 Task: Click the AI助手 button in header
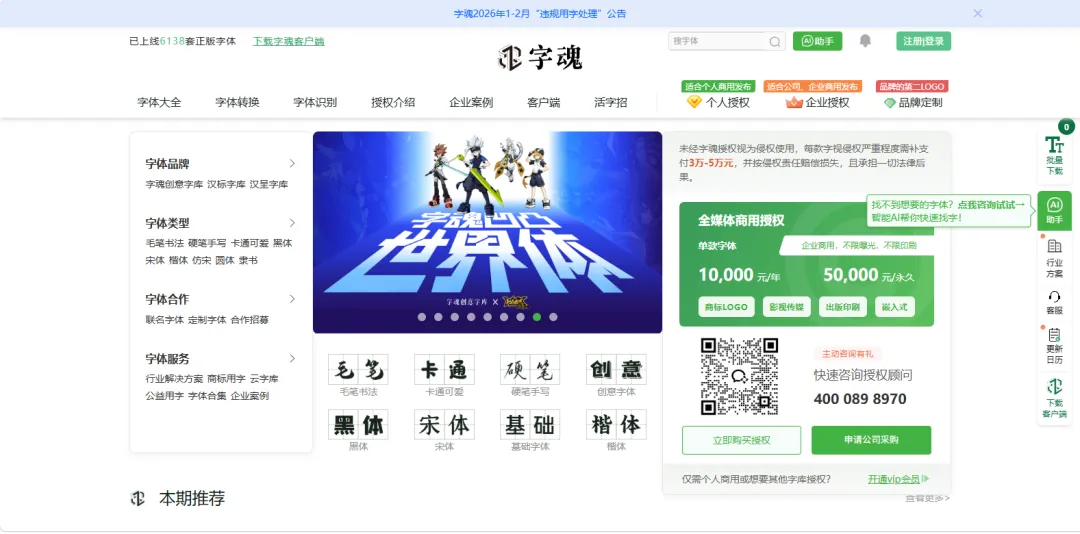pyautogui.click(x=817, y=41)
